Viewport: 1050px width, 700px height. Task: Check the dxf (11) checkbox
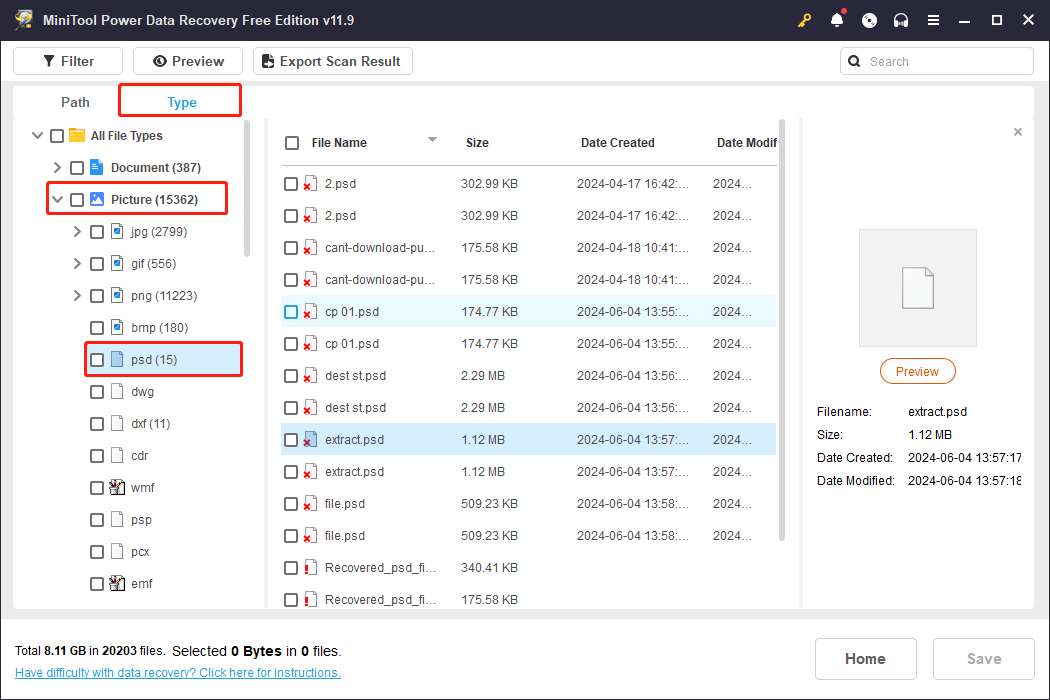(x=97, y=424)
